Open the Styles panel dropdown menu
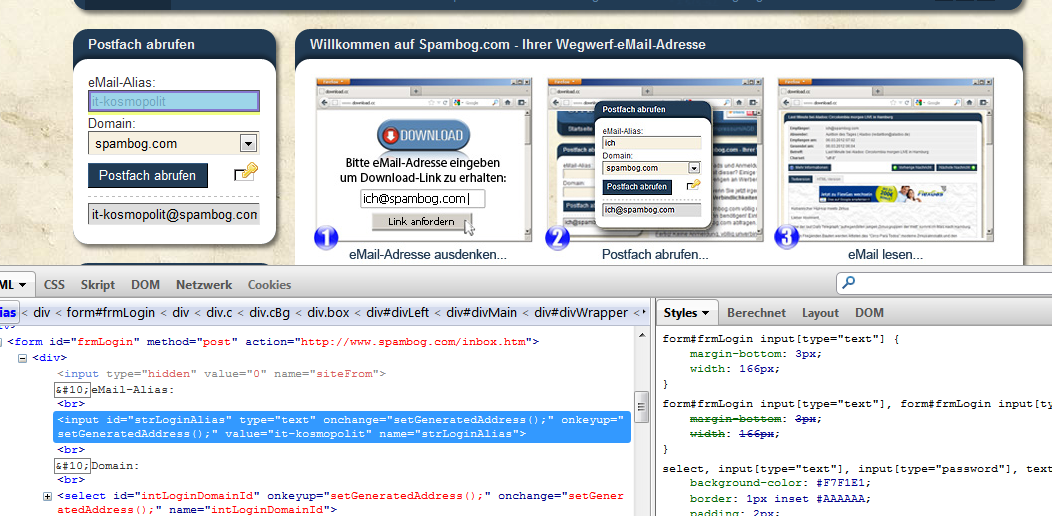 pyautogui.click(x=686, y=313)
